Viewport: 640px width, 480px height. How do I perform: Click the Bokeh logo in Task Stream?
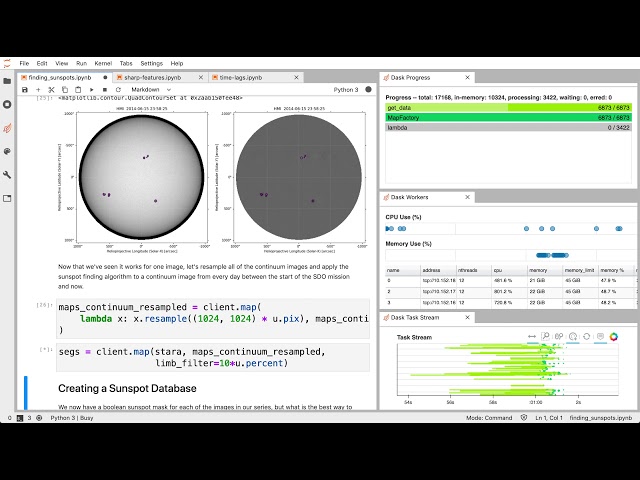(613, 336)
